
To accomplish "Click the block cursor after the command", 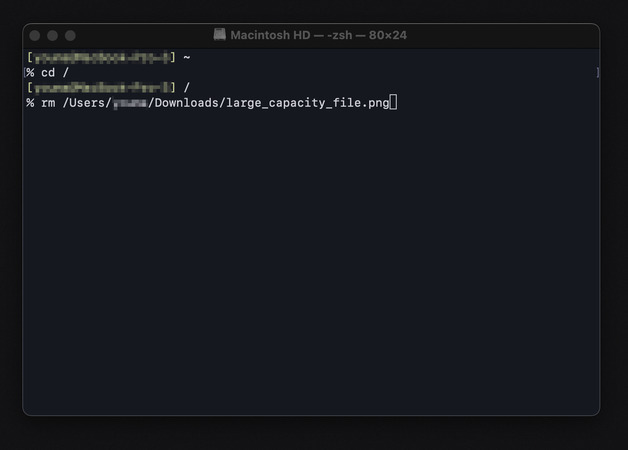I will [393, 102].
